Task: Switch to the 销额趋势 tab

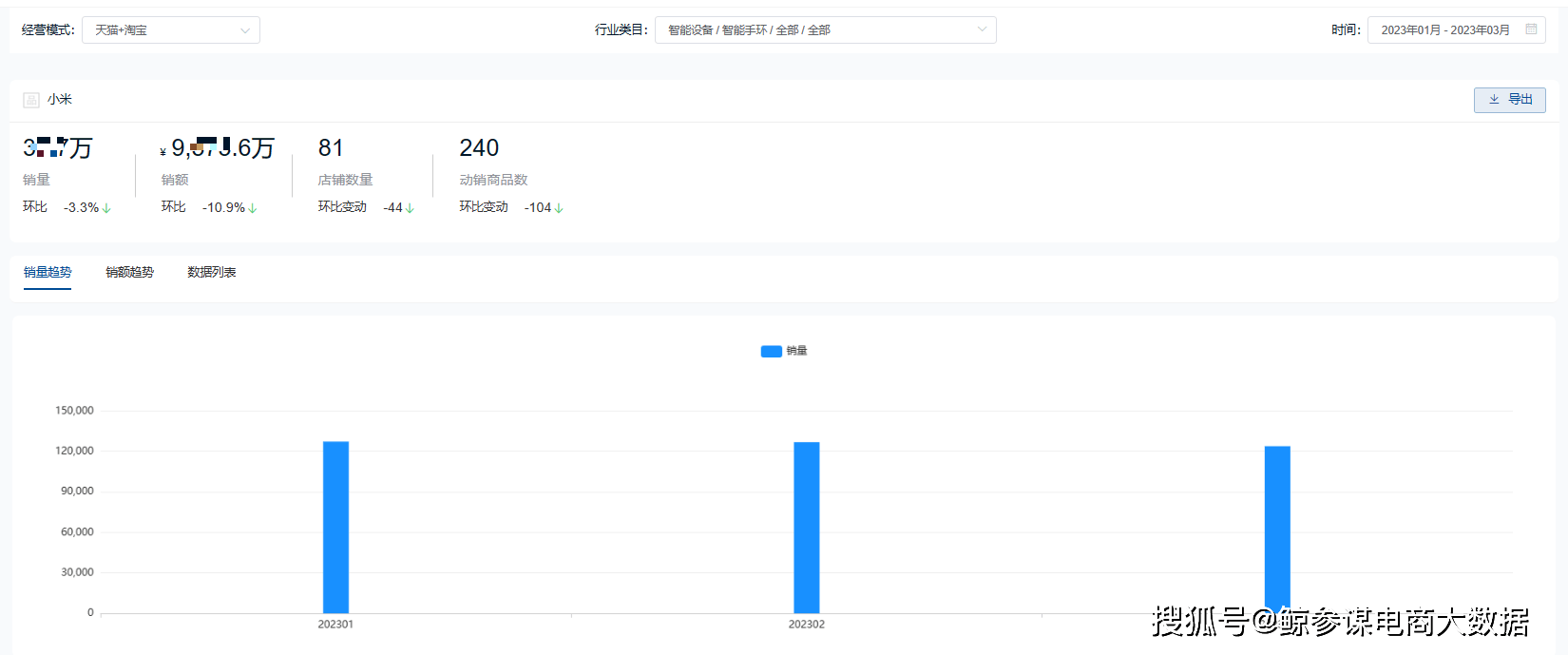Action: (x=129, y=272)
